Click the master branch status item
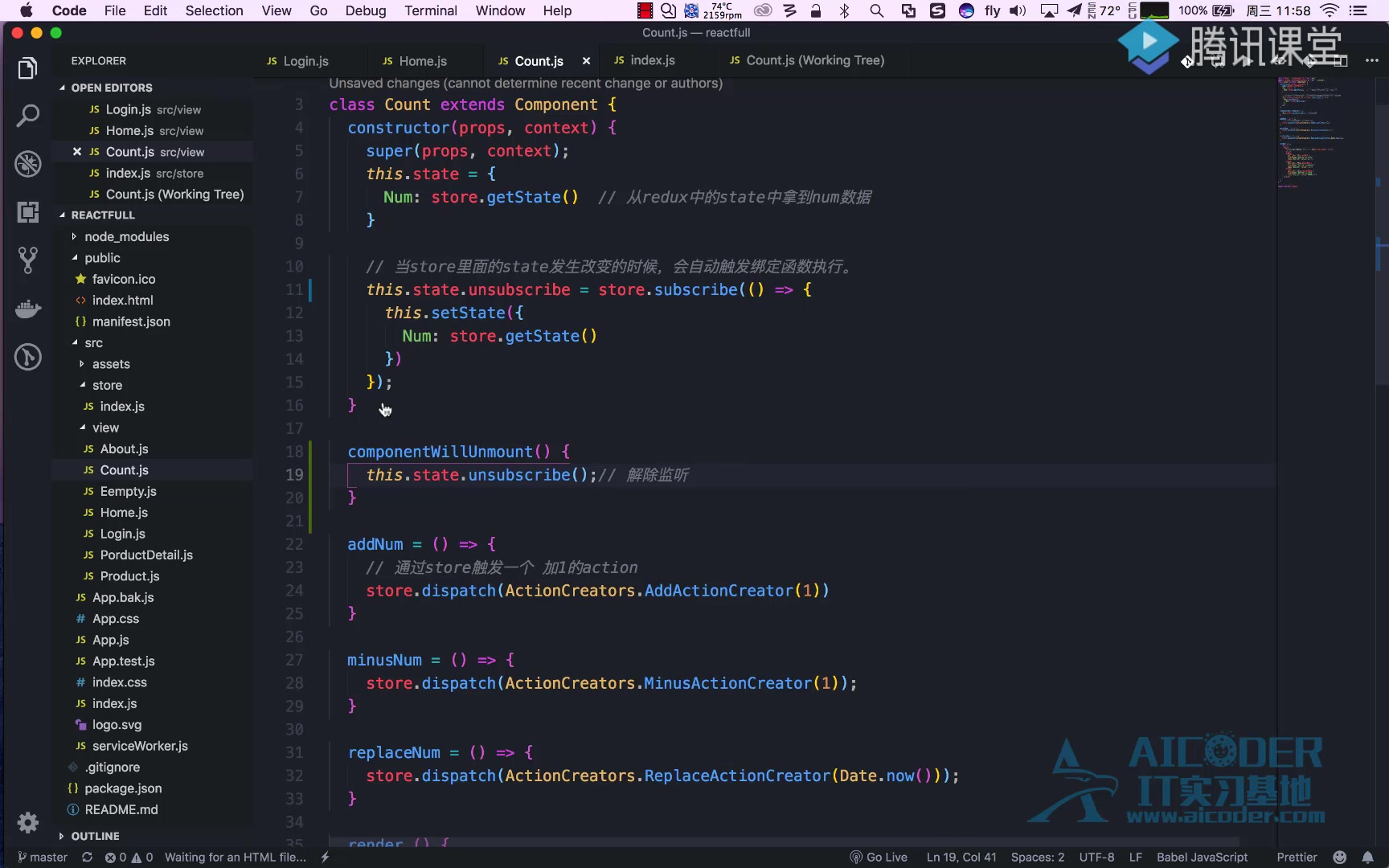 tap(43, 858)
